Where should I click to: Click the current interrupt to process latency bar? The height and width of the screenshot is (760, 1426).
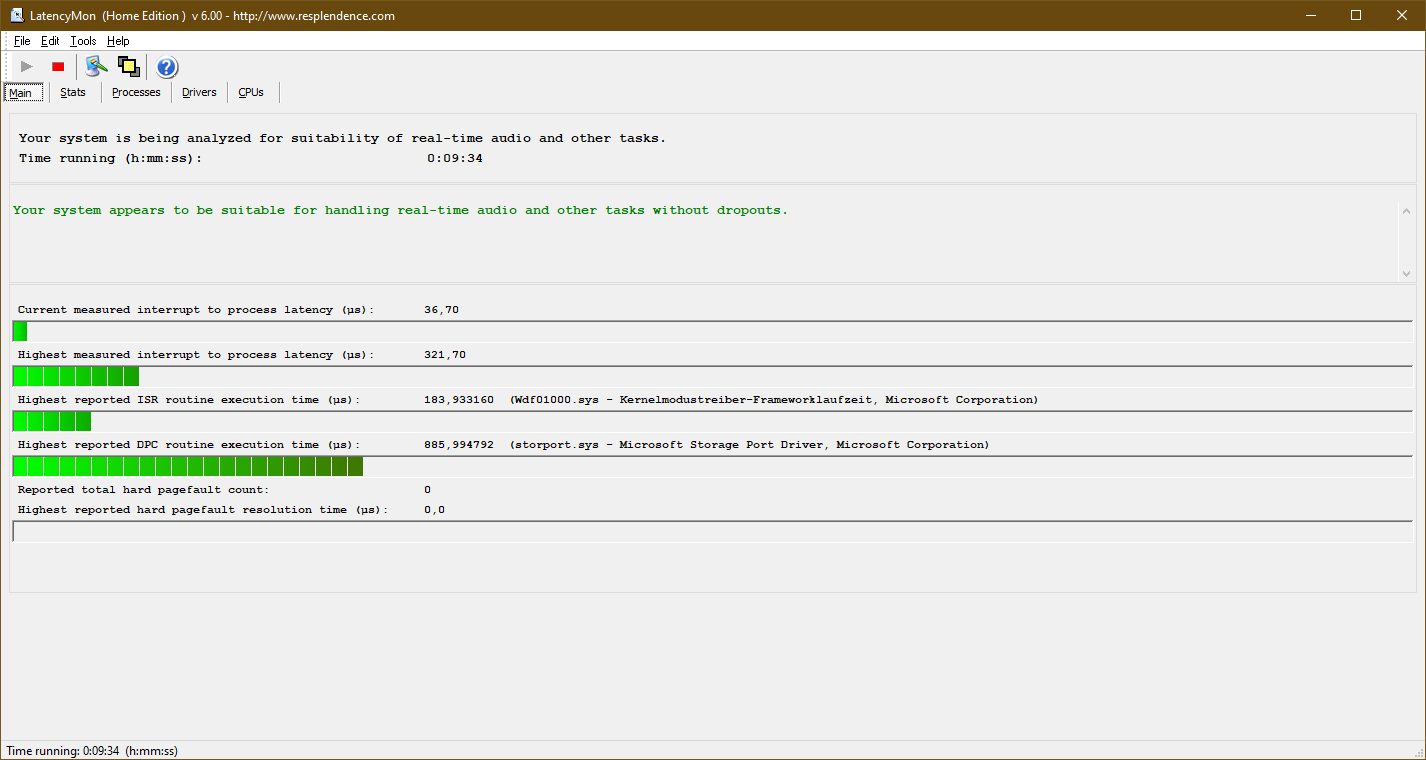point(713,331)
